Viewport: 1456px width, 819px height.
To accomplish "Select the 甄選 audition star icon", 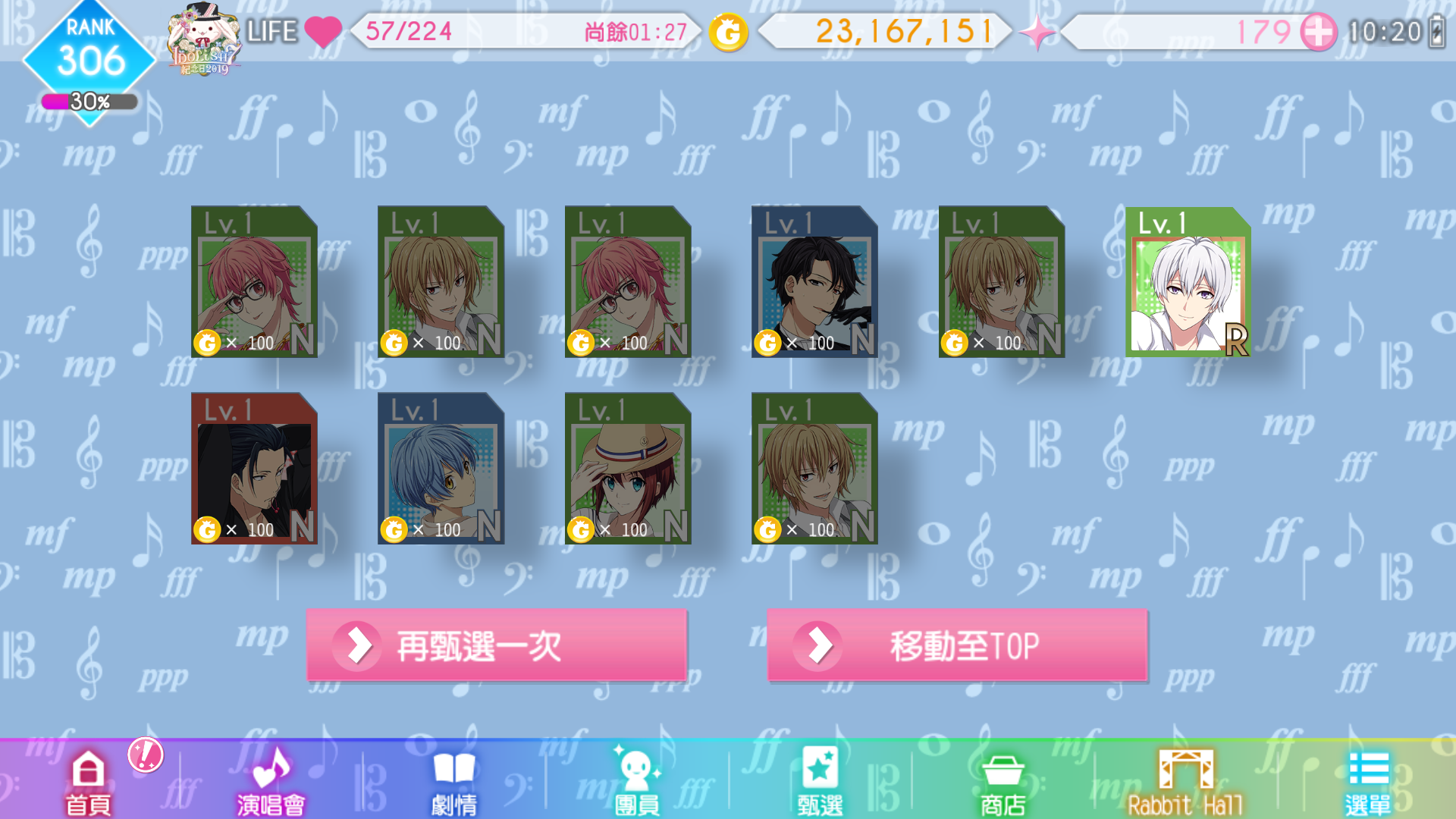I will (820, 783).
